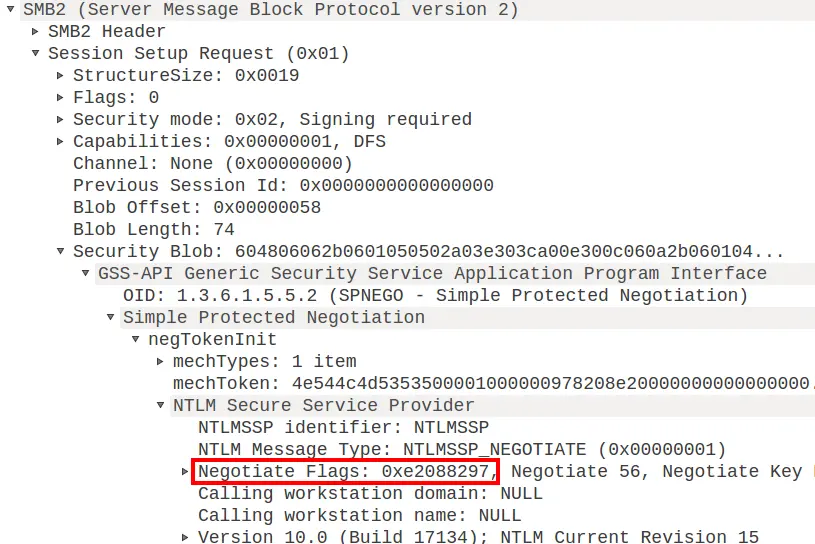This screenshot has width=815, height=544.
Task: Select the NTLM Message Type row
Action: click(x=461, y=450)
